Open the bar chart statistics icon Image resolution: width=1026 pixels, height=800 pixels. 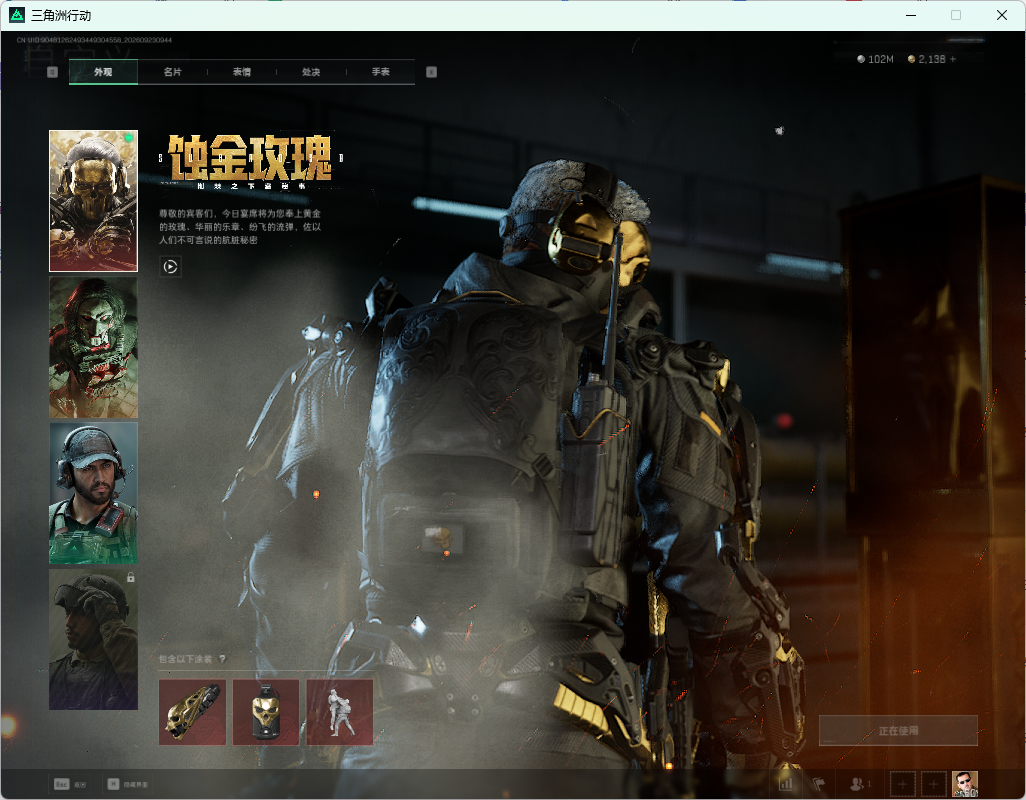click(x=786, y=783)
